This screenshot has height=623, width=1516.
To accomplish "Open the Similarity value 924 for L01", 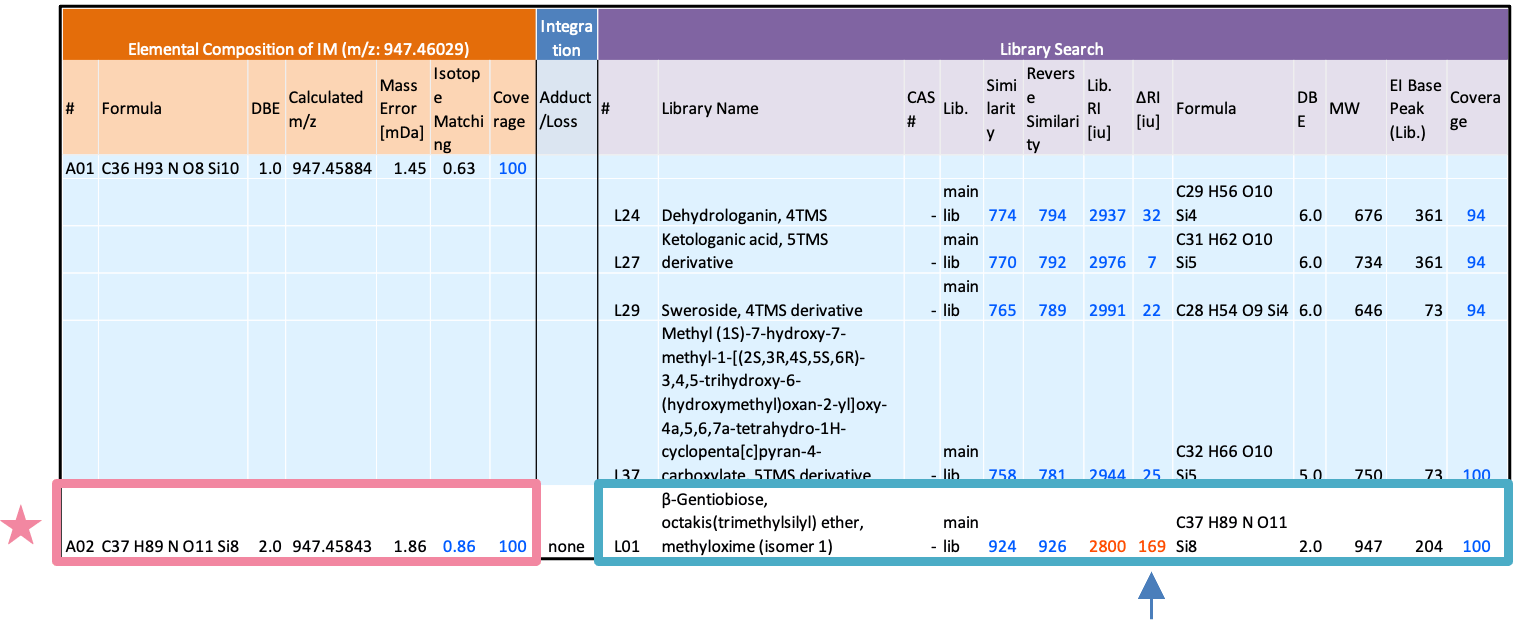I will tap(1002, 547).
